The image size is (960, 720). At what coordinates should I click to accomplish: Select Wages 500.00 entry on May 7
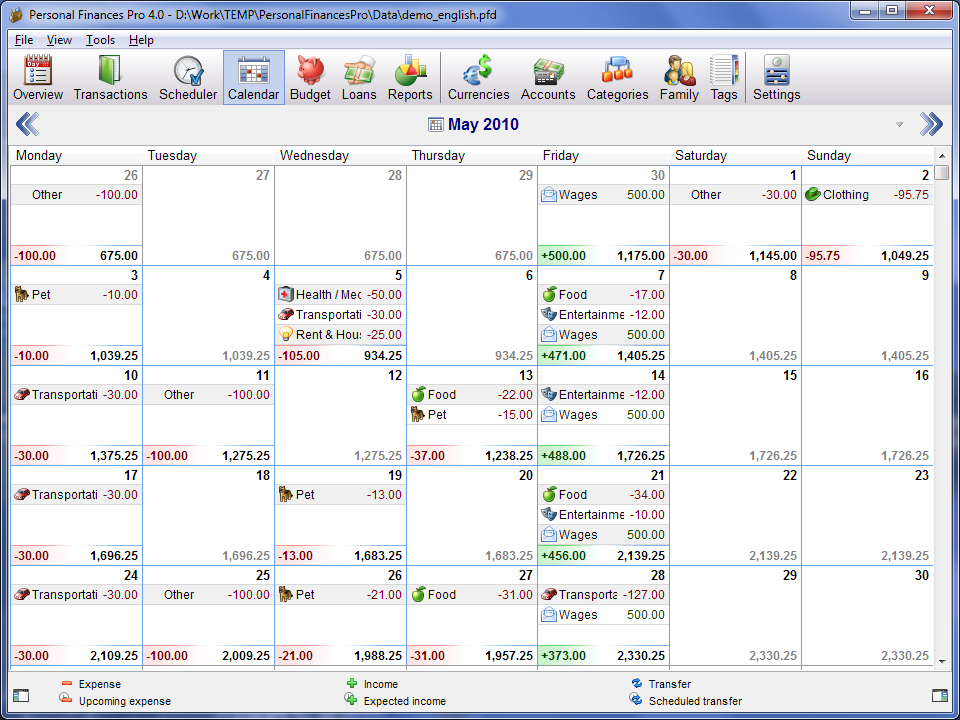pyautogui.click(x=603, y=334)
